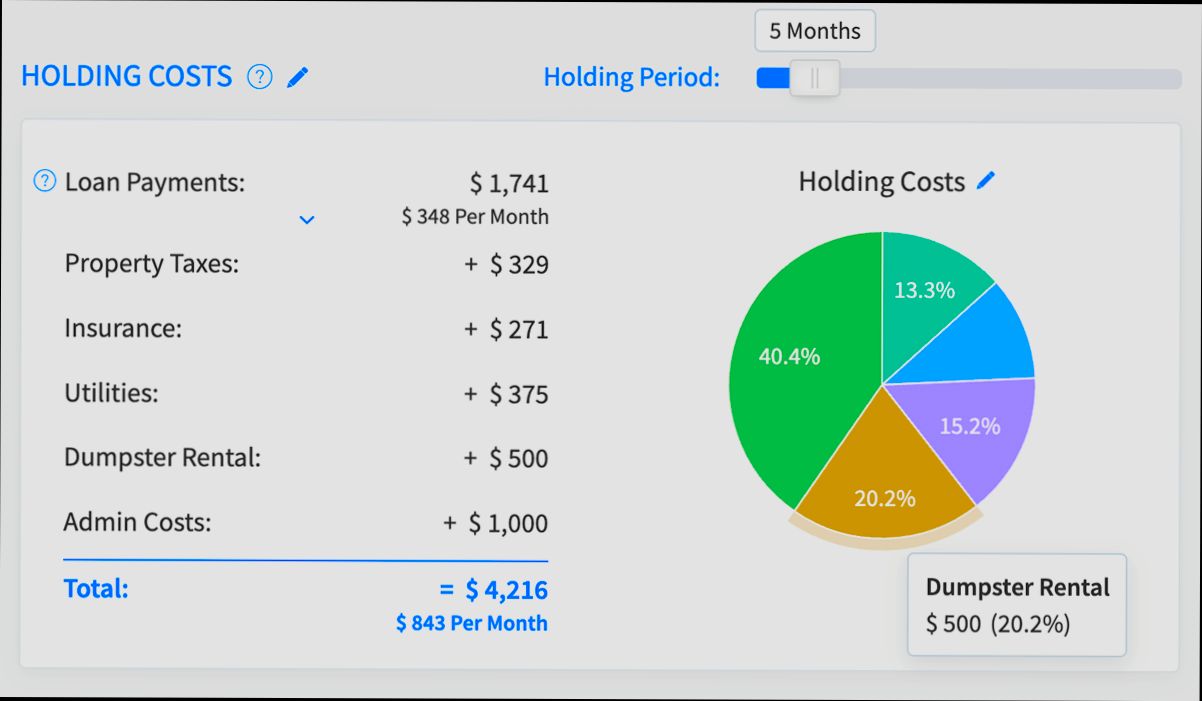Click the blue edit pencil near Holding Costs chart
This screenshot has width=1202, height=701.
point(985,180)
